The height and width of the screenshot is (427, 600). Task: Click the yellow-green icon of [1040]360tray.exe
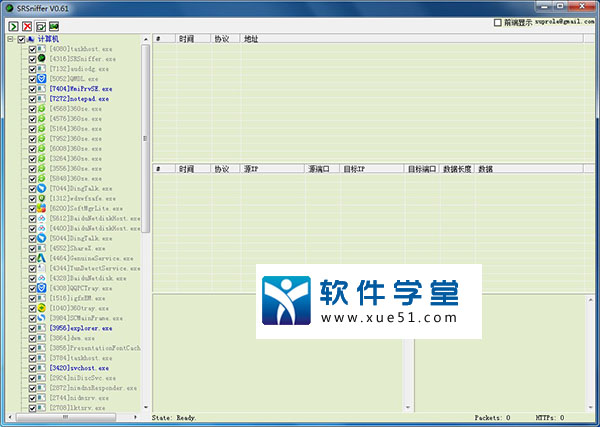42,308
